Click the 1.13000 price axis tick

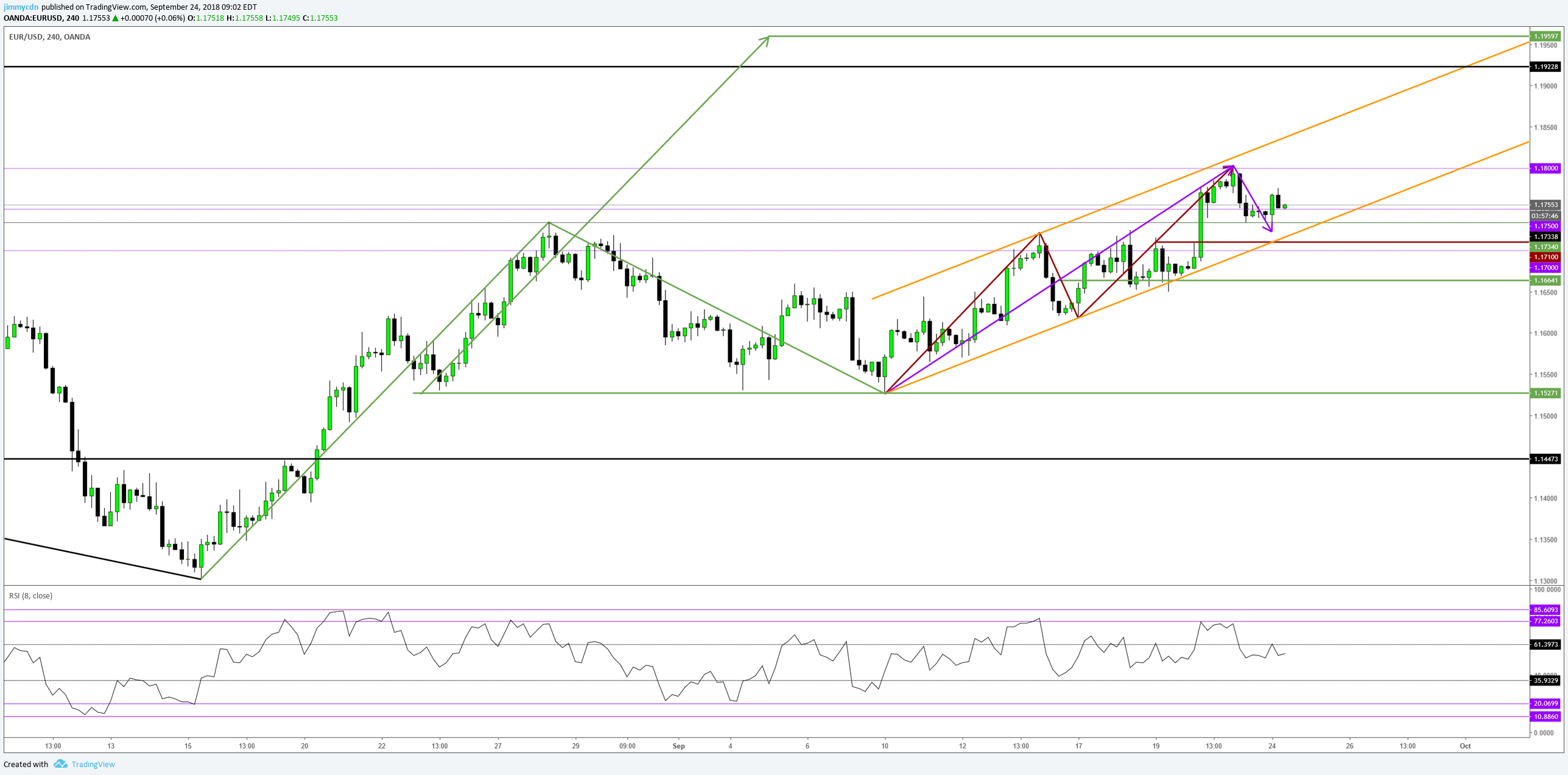coord(1545,581)
